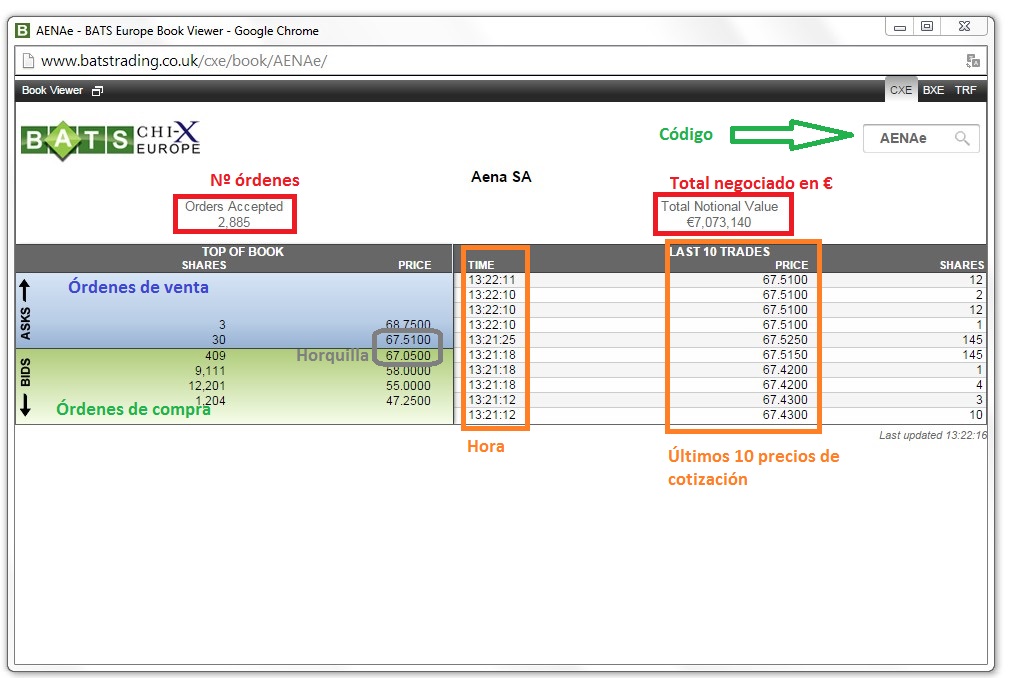Click the BATS Chi-X Europe logo
Screen dimensions: 1011x678
tap(111, 139)
